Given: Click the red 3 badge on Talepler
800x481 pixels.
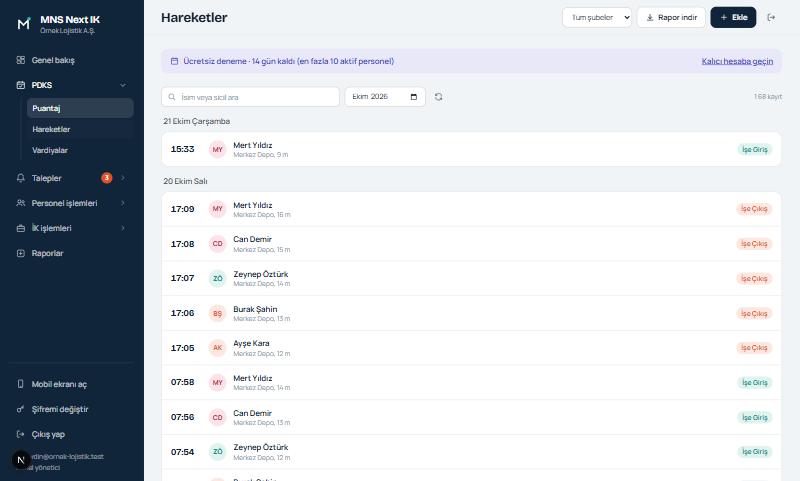Looking at the screenshot, I should 107,178.
